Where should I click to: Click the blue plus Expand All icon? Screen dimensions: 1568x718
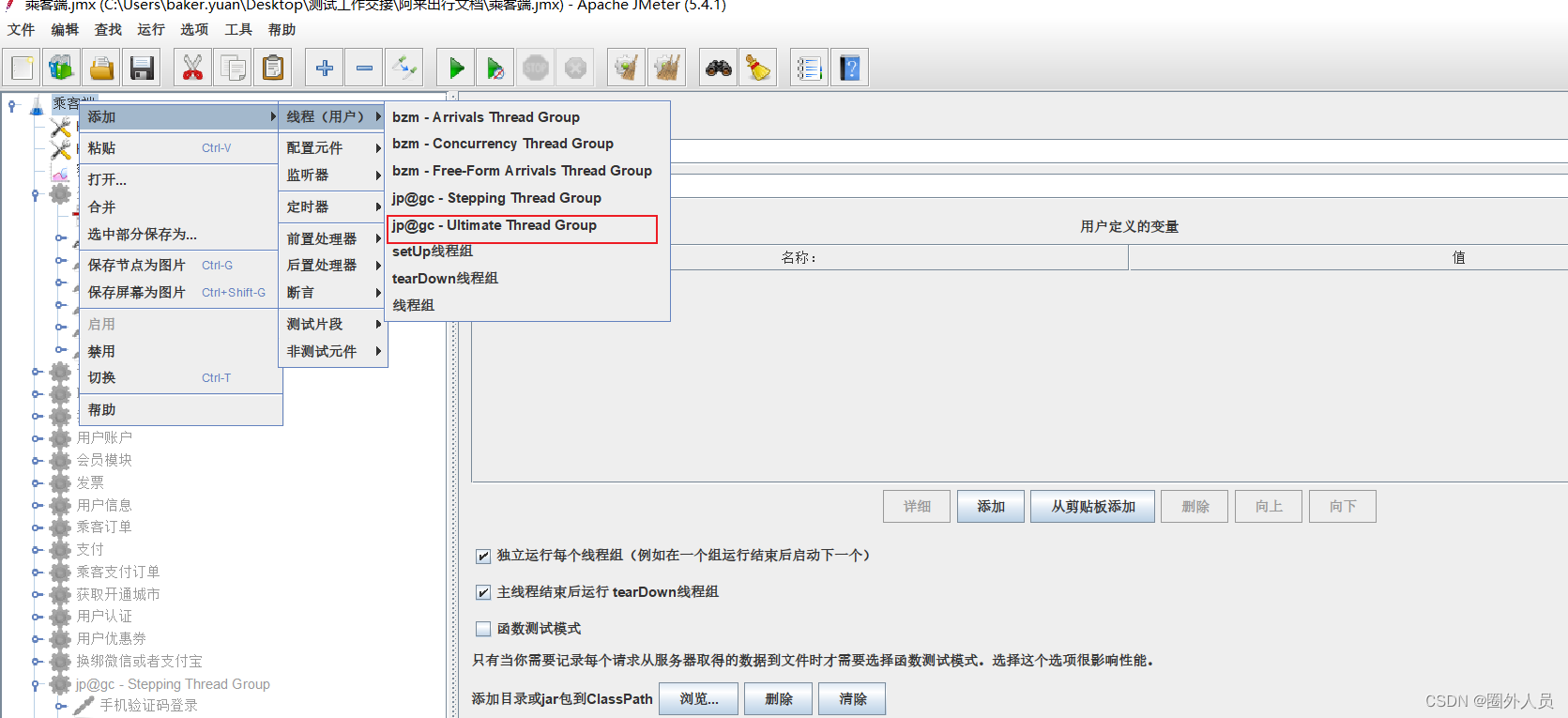(325, 68)
